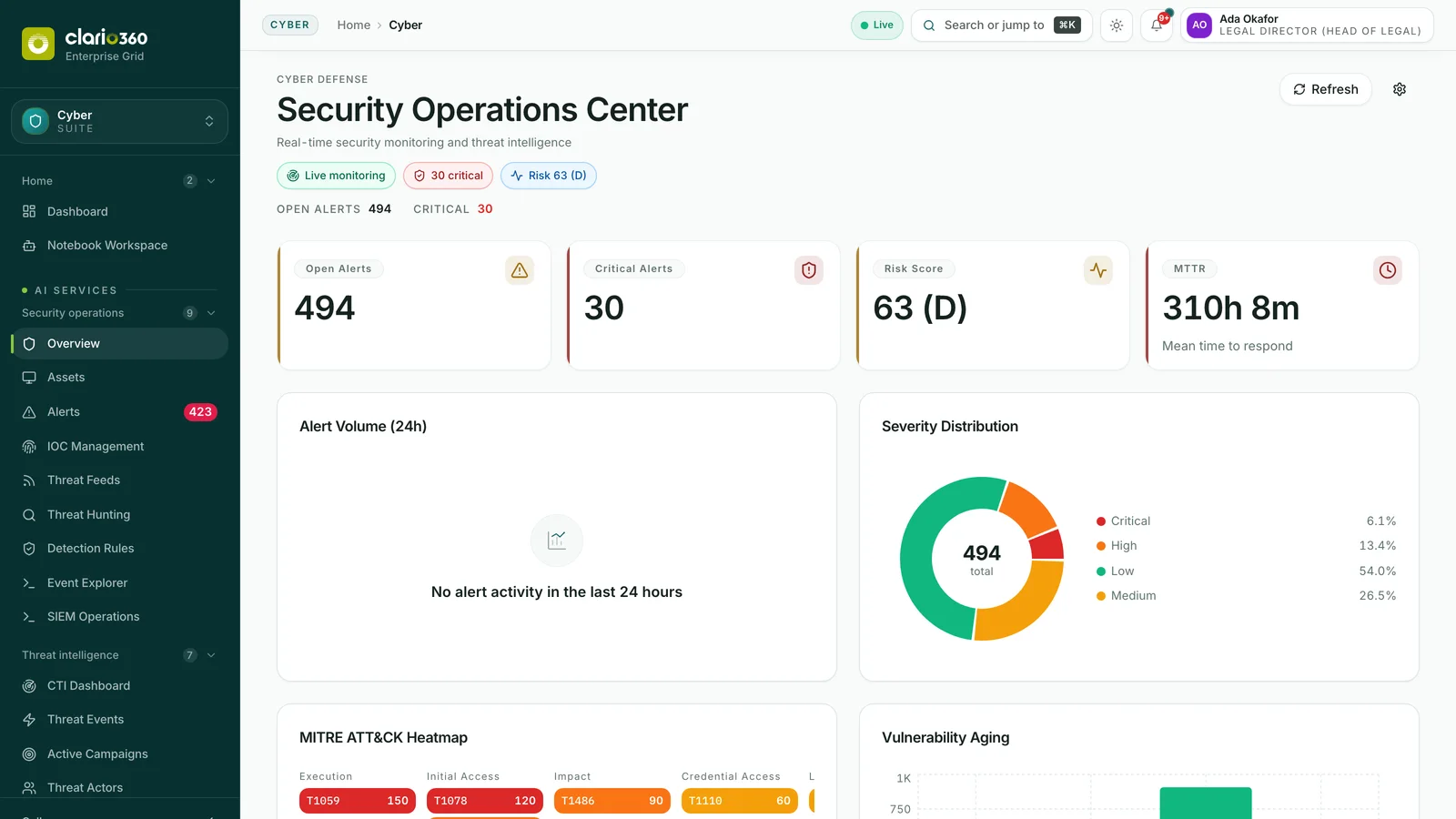Screen dimensions: 1456x819
Task: Open Ada Okafor user menu
Action: click(1307, 25)
